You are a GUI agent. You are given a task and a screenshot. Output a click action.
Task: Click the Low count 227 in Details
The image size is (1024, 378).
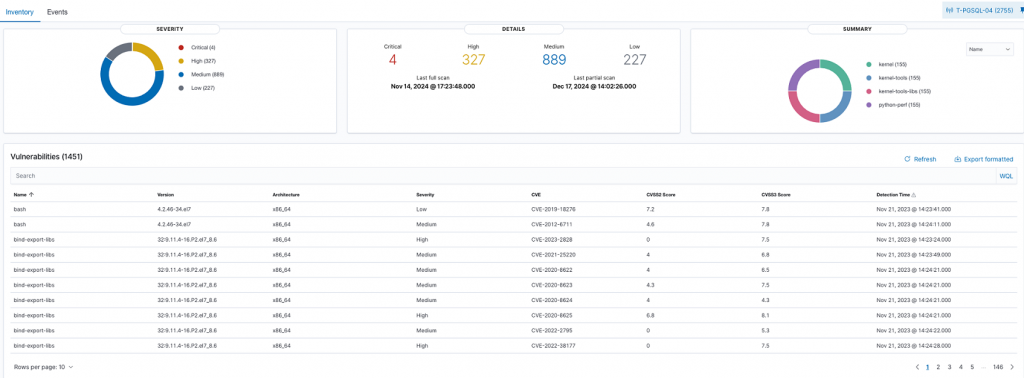634,59
